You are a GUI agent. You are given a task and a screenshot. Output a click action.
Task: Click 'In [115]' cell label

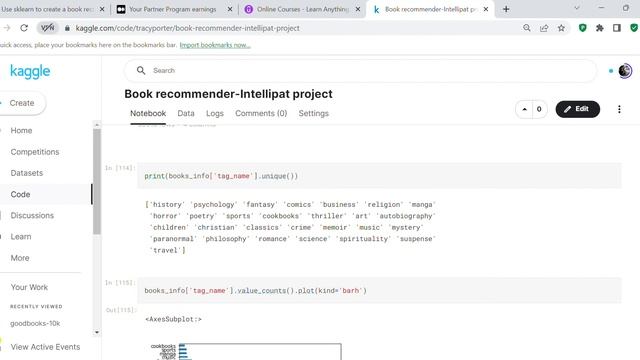click(120, 282)
